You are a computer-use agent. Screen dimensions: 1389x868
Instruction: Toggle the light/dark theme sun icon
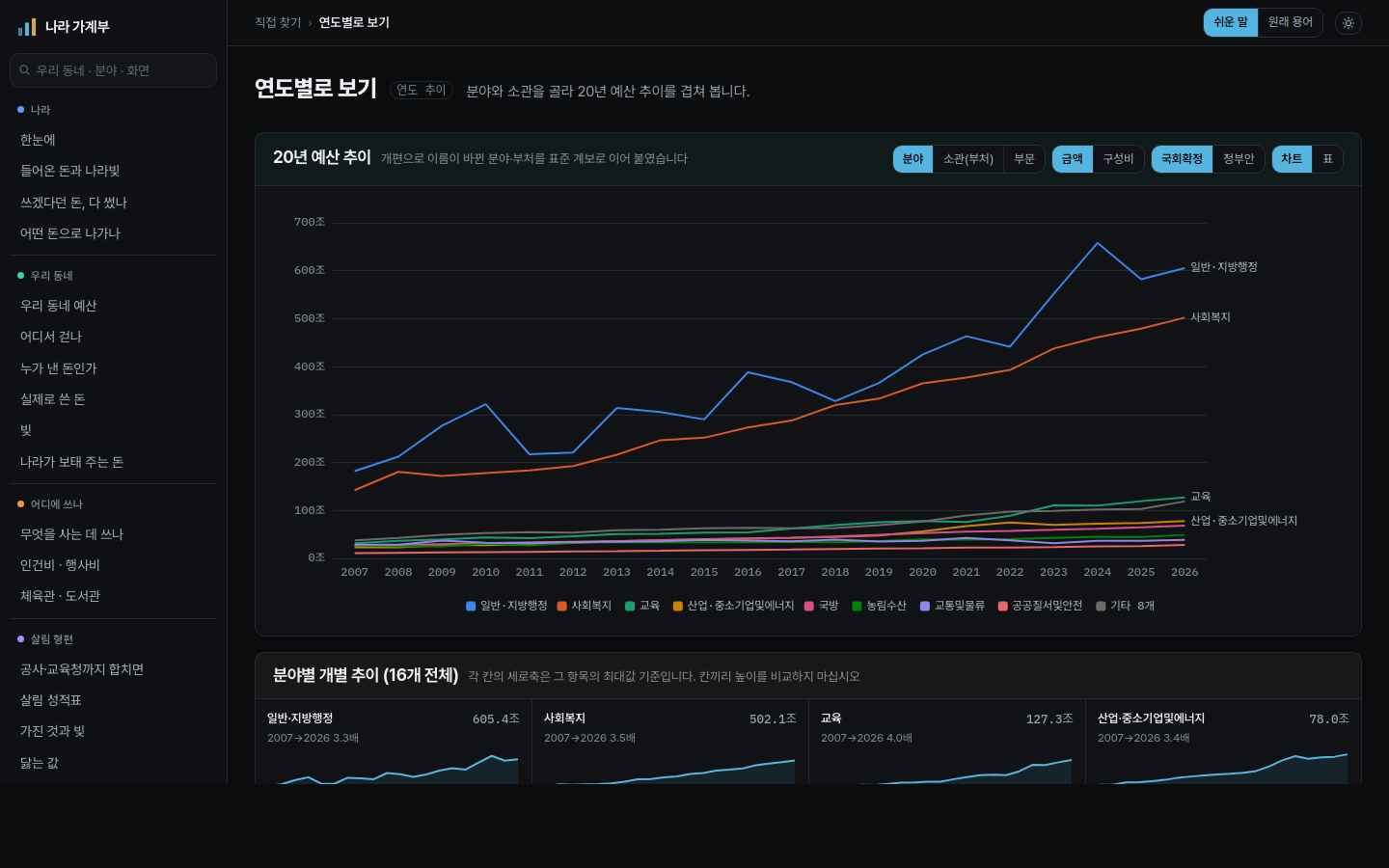point(1348,23)
